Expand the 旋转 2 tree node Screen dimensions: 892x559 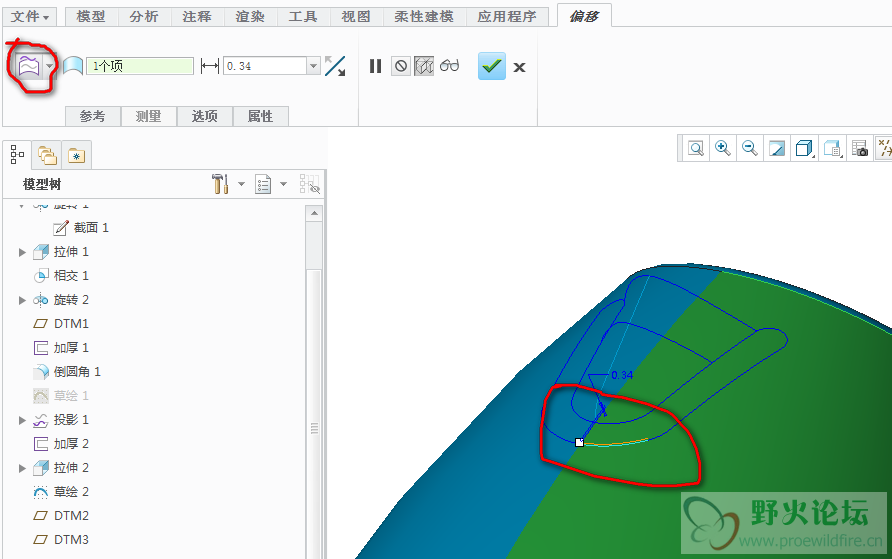point(22,300)
